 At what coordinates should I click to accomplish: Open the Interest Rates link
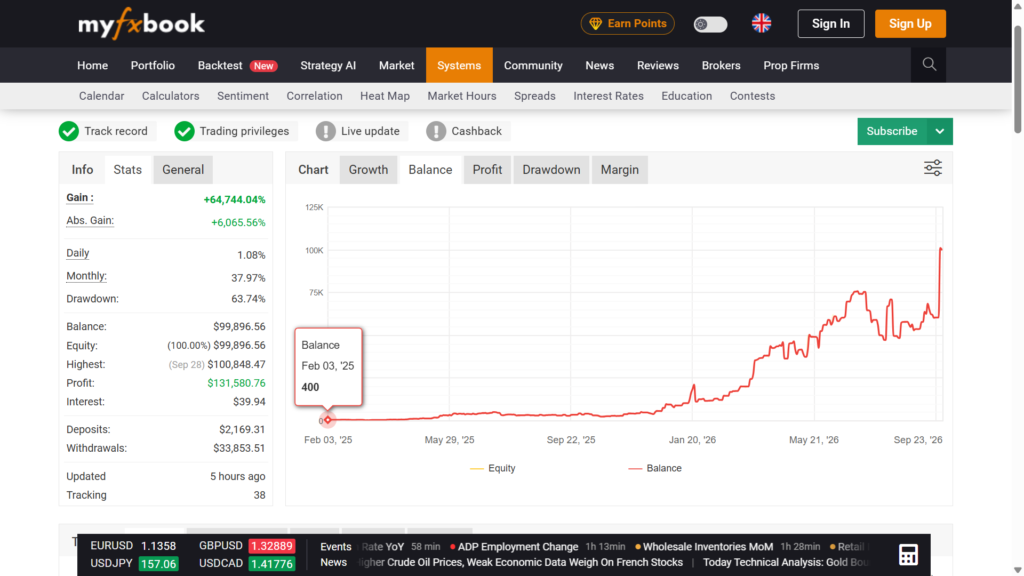coord(609,96)
